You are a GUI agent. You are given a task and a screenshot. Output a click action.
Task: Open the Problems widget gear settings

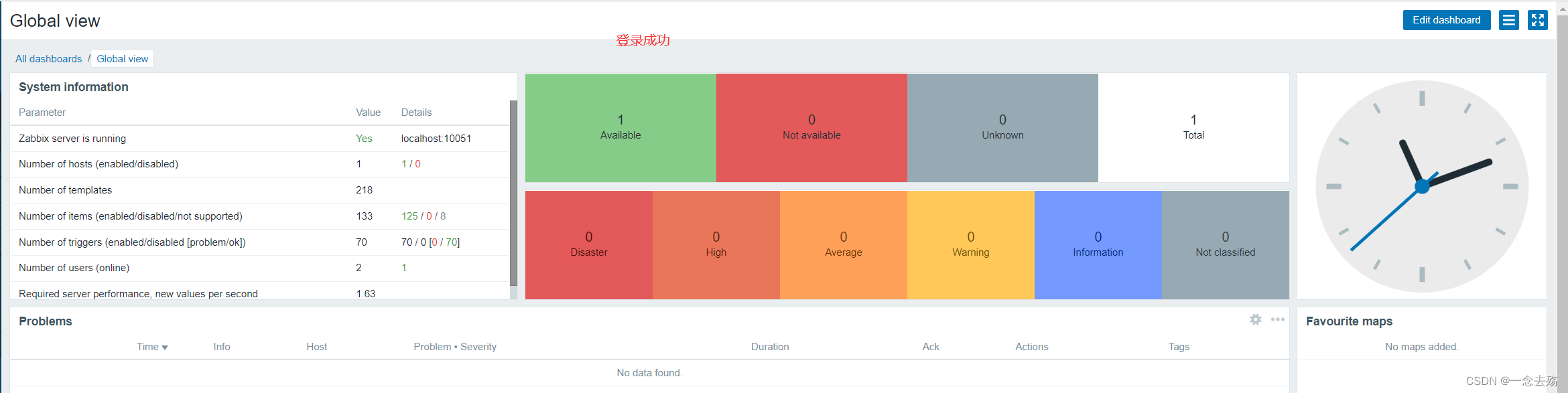tap(1255, 320)
